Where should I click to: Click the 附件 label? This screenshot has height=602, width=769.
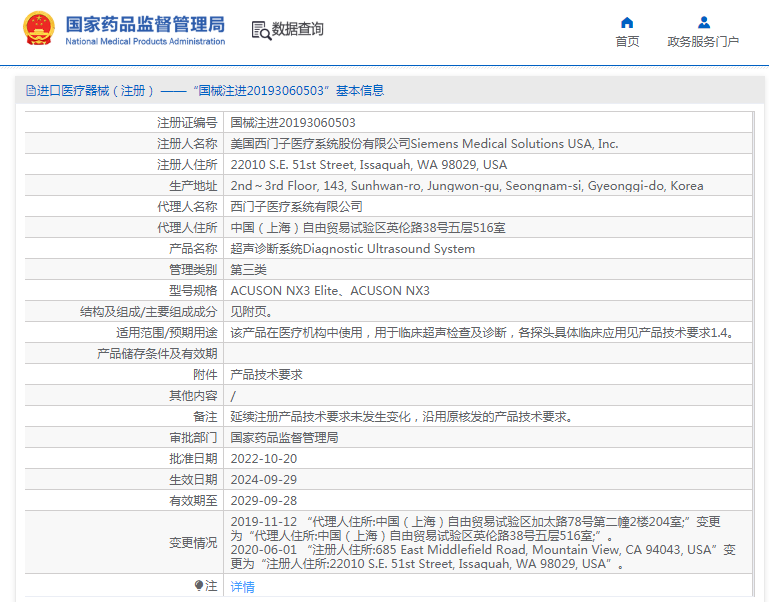205,375
